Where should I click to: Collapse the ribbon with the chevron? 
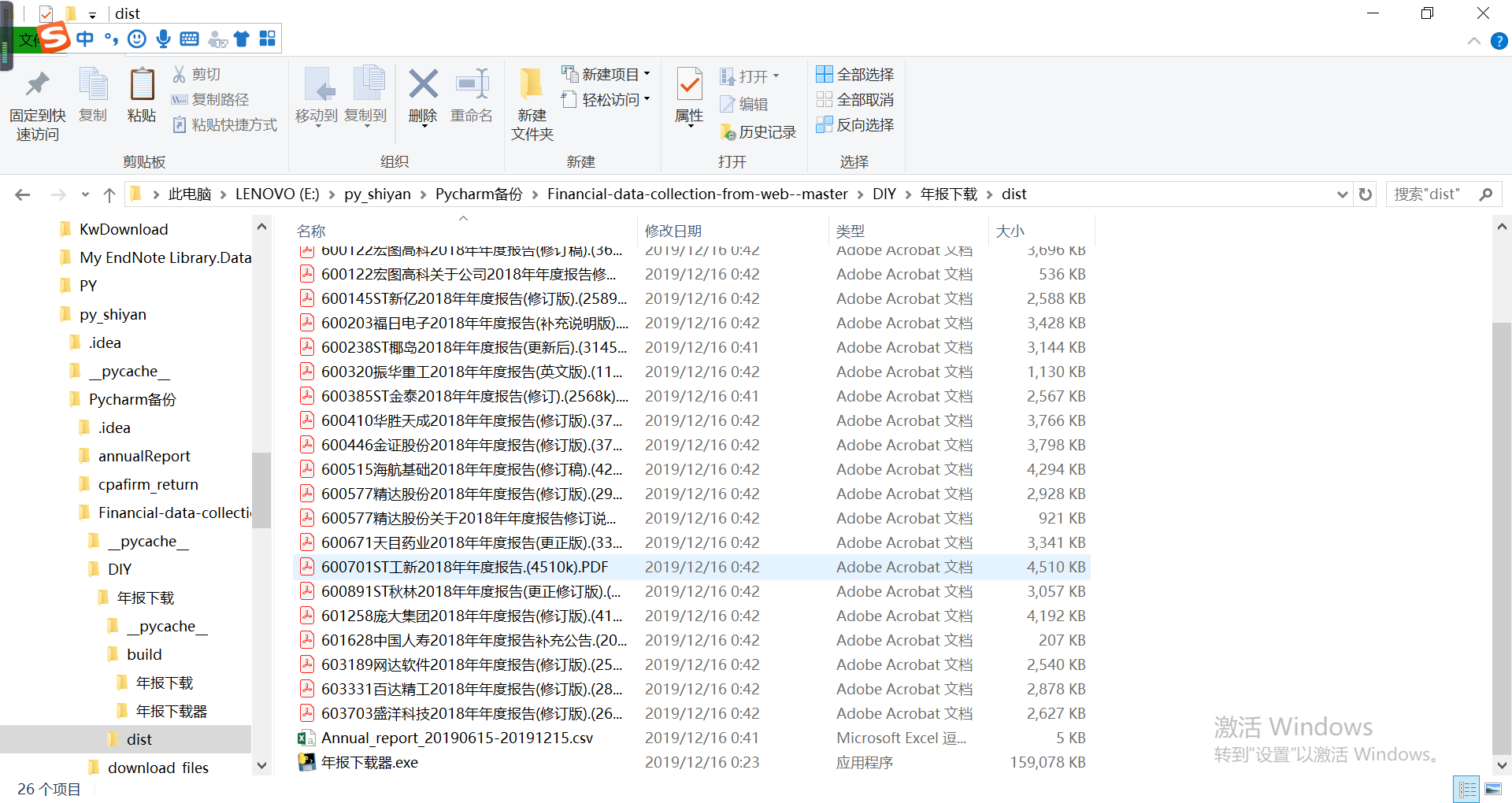point(1474,41)
